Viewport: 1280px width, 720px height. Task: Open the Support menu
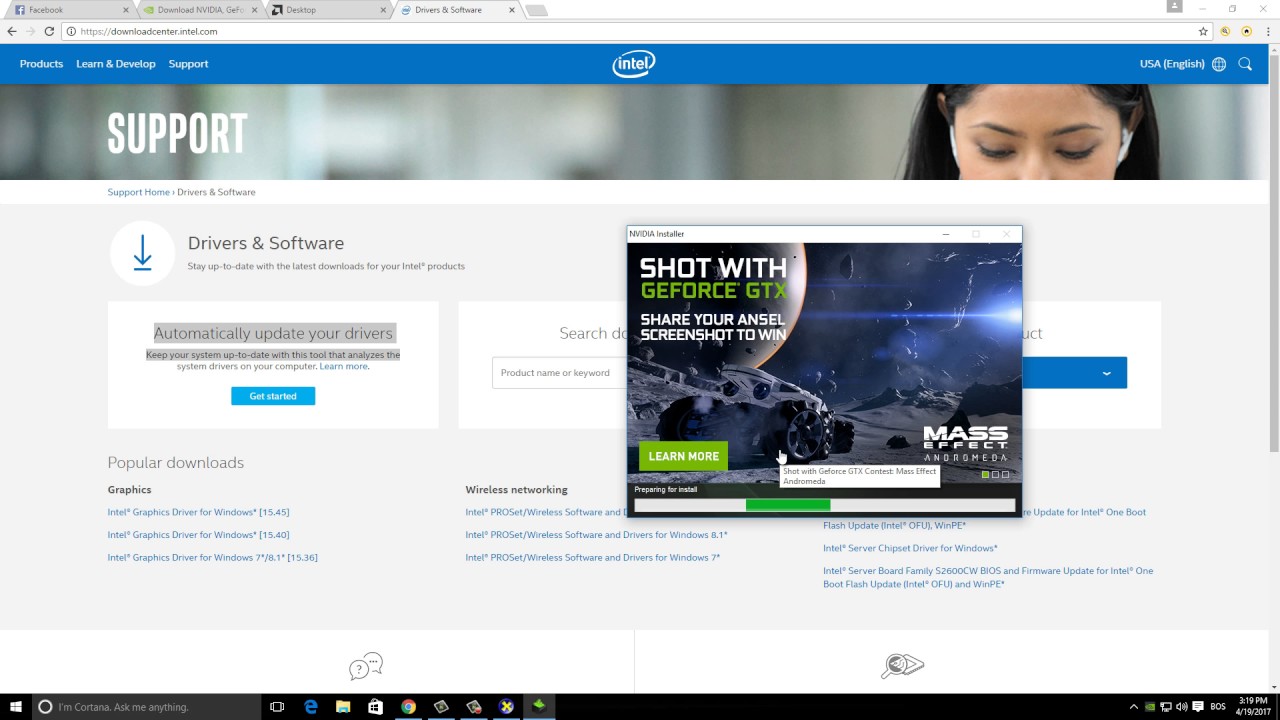(188, 64)
